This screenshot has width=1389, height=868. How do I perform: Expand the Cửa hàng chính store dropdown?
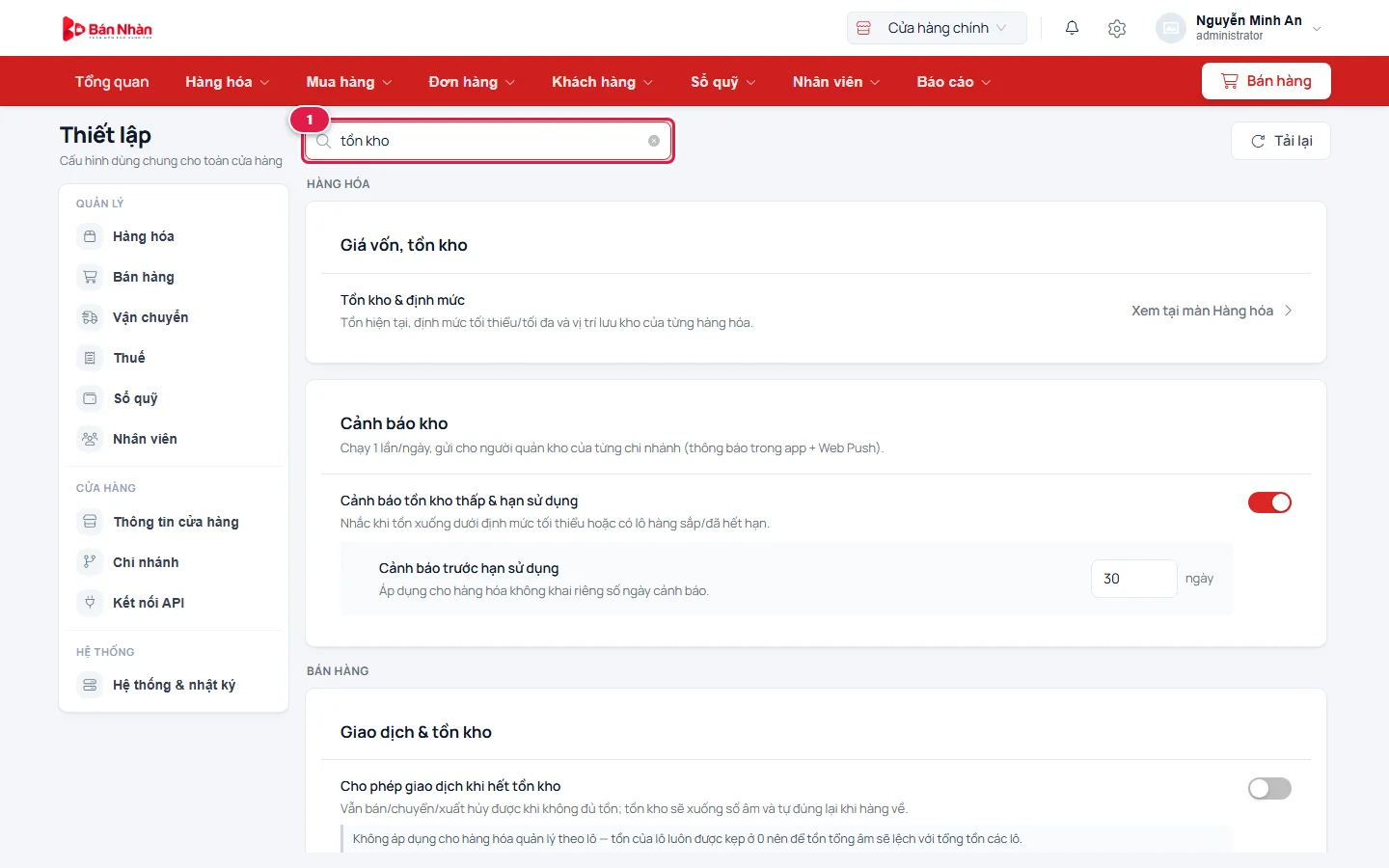tap(937, 28)
